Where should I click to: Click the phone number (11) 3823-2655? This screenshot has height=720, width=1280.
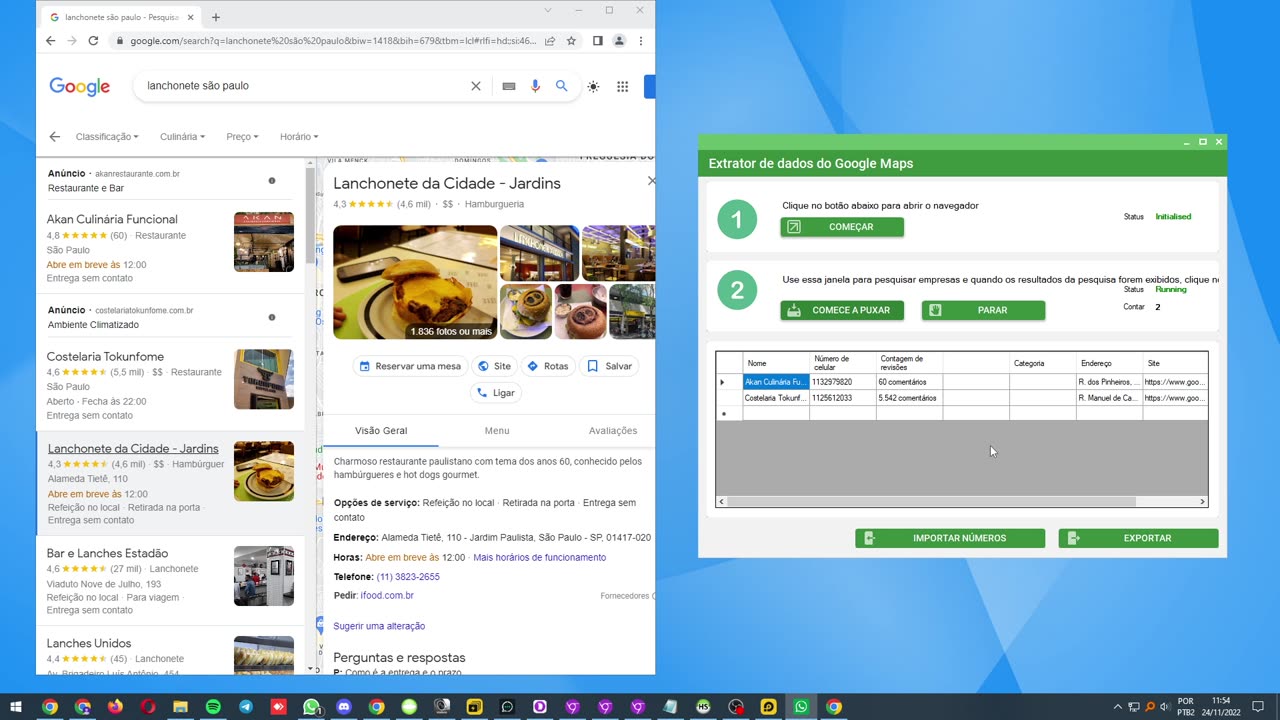[408, 577]
